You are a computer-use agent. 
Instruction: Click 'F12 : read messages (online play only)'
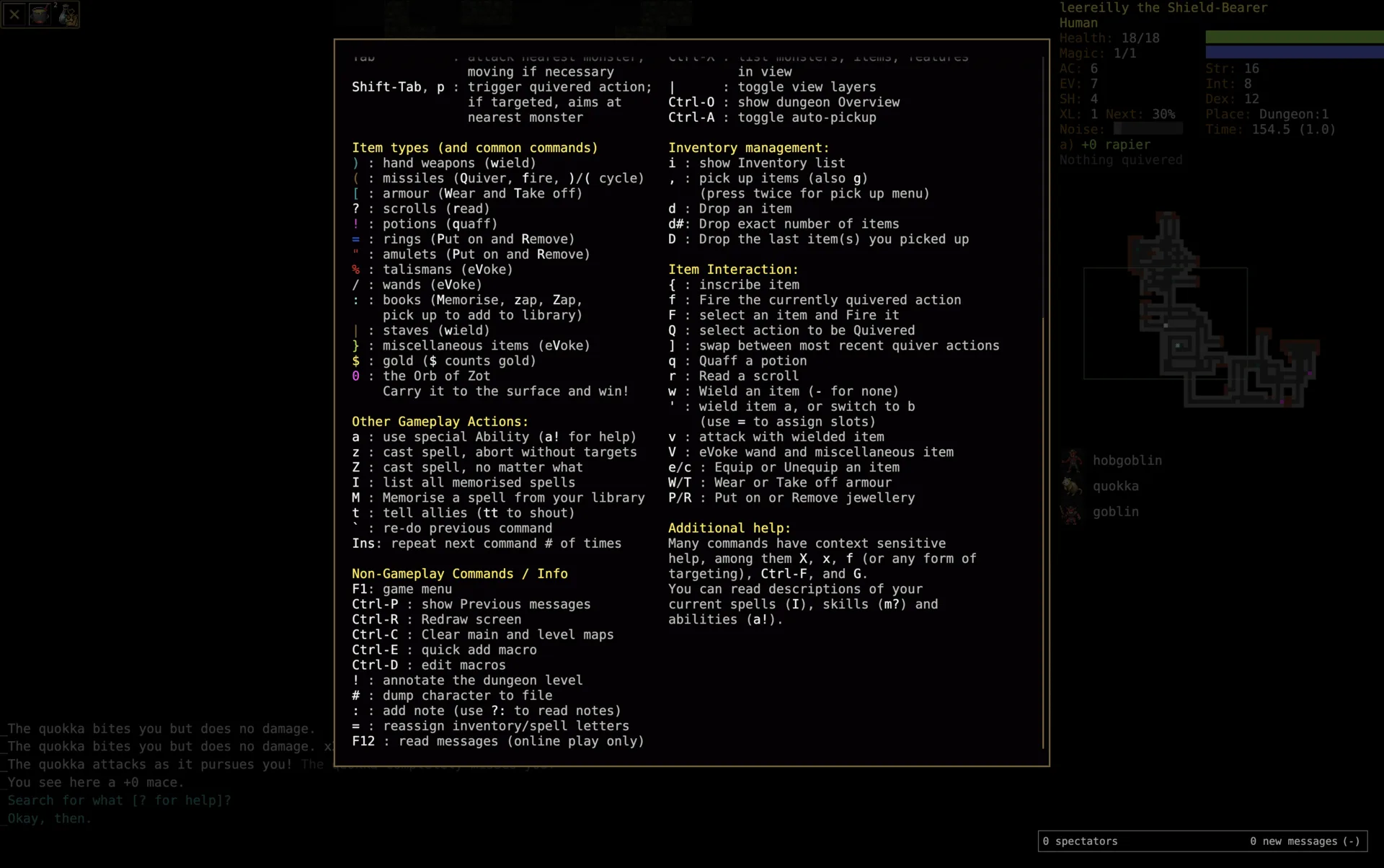tap(497, 741)
